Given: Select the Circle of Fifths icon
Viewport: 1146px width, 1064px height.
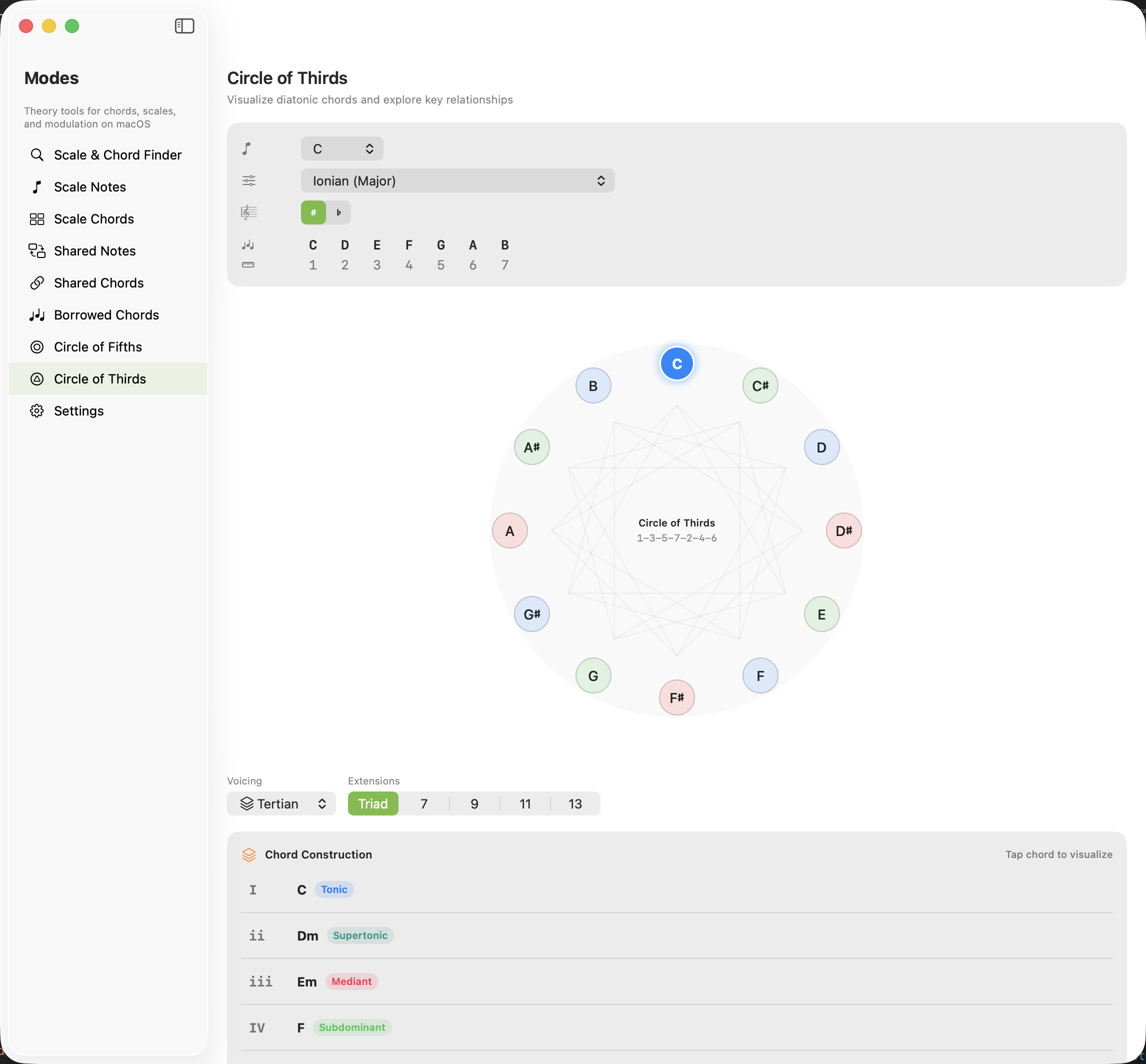Looking at the screenshot, I should coord(37,346).
